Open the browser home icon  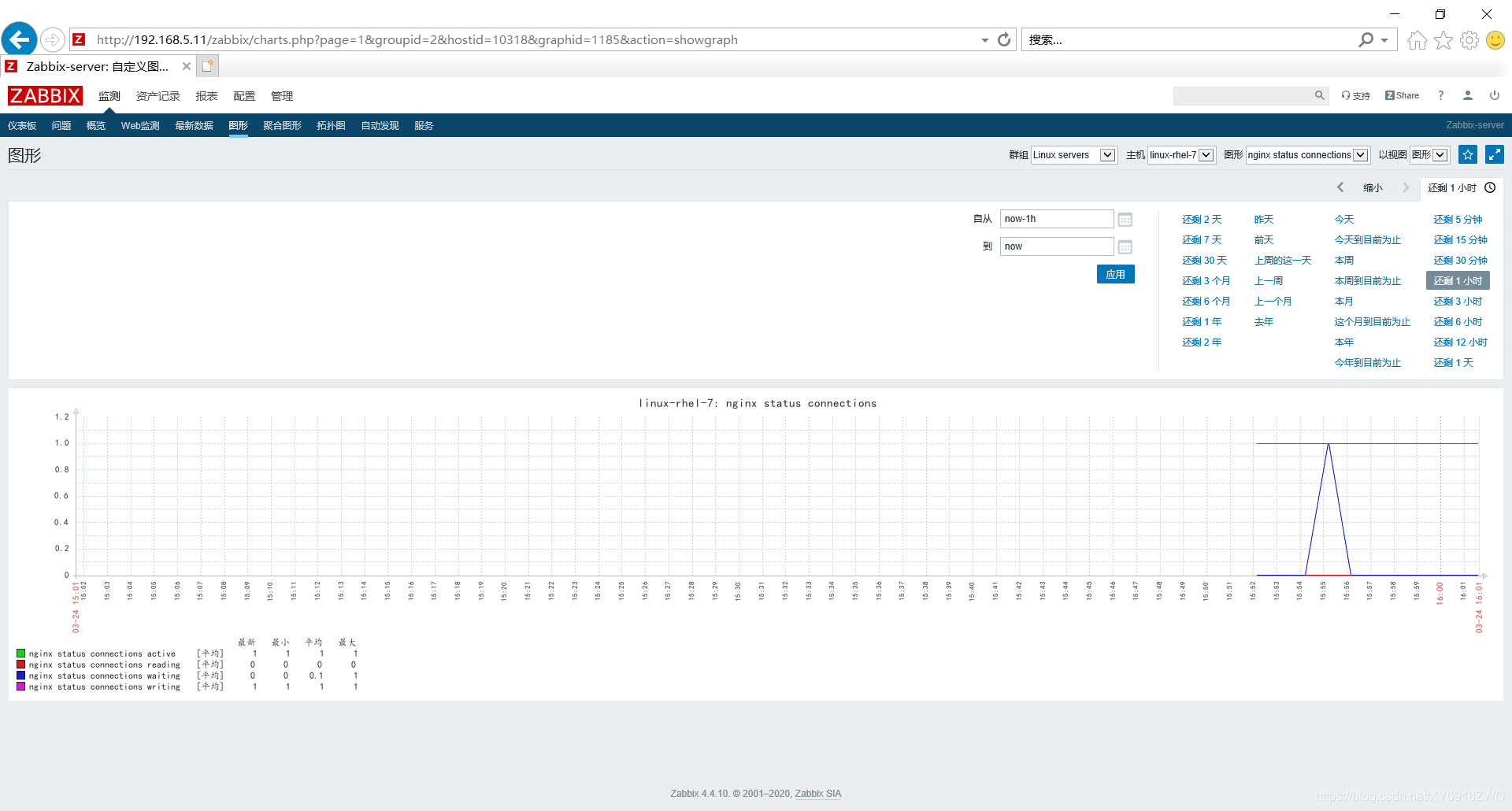1417,40
